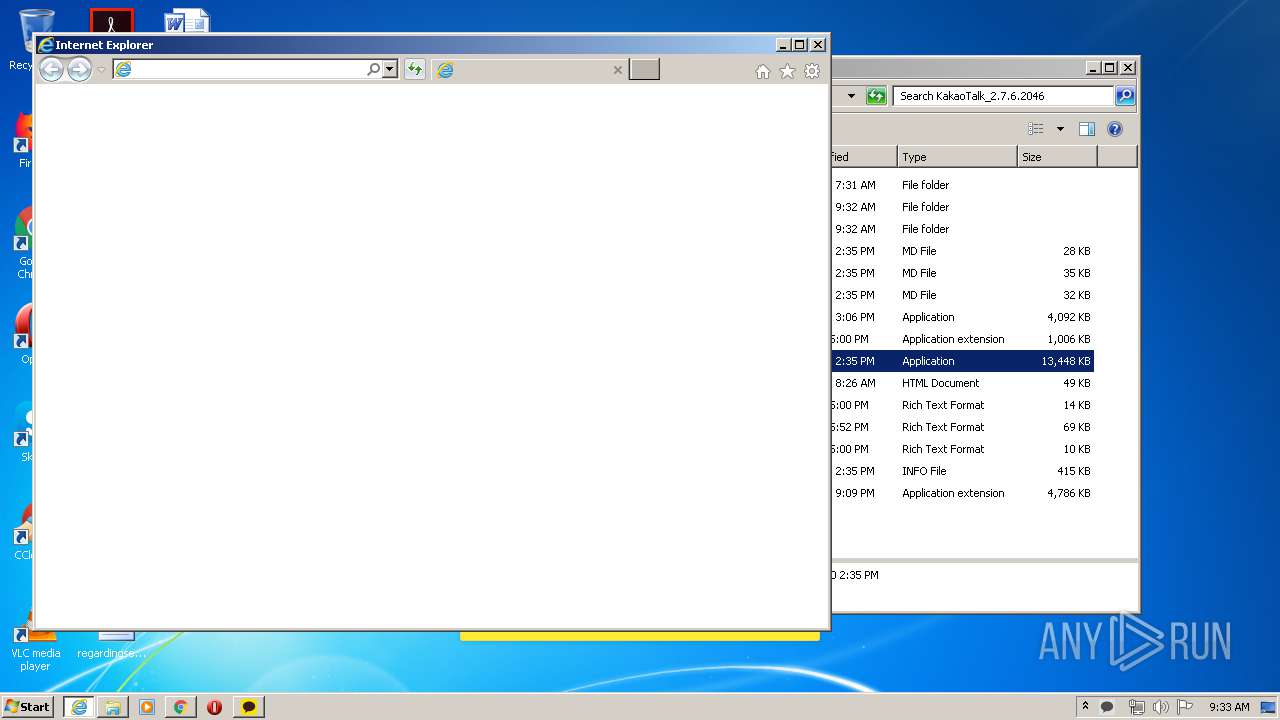Open a new tab in Internet Explorer

pyautogui.click(x=644, y=69)
